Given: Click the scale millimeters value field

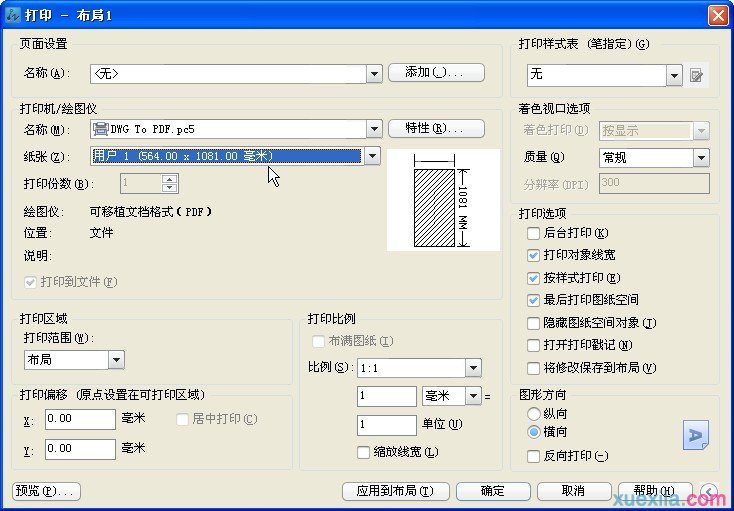Looking at the screenshot, I should coord(387,397).
